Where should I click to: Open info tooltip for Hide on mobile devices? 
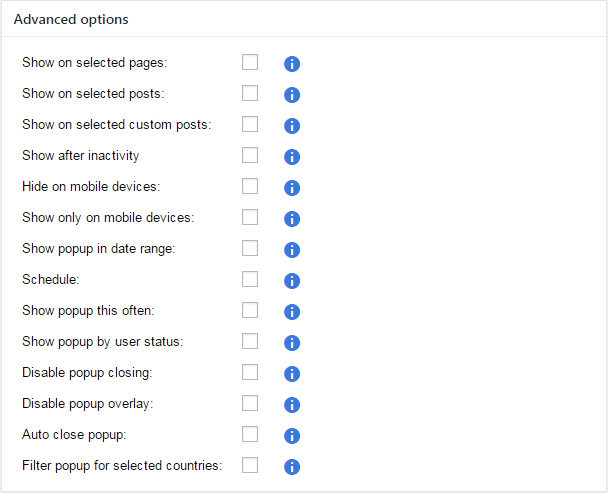(292, 188)
